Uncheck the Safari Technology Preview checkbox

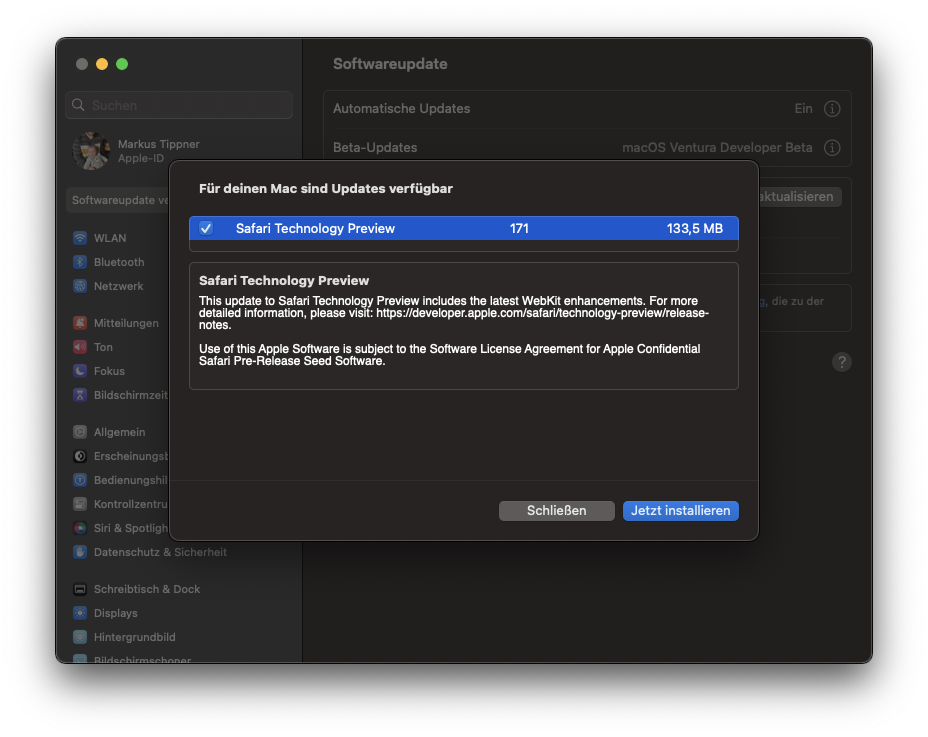(206, 228)
